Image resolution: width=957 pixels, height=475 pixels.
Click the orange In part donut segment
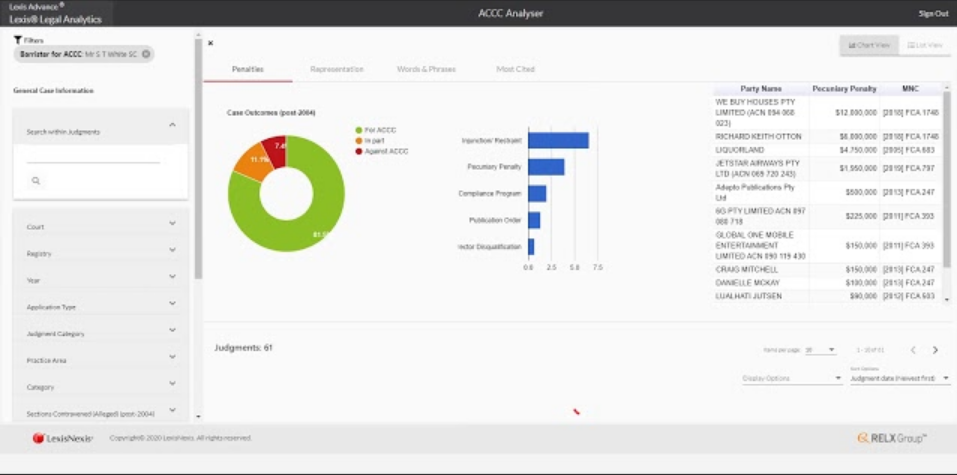253,162
